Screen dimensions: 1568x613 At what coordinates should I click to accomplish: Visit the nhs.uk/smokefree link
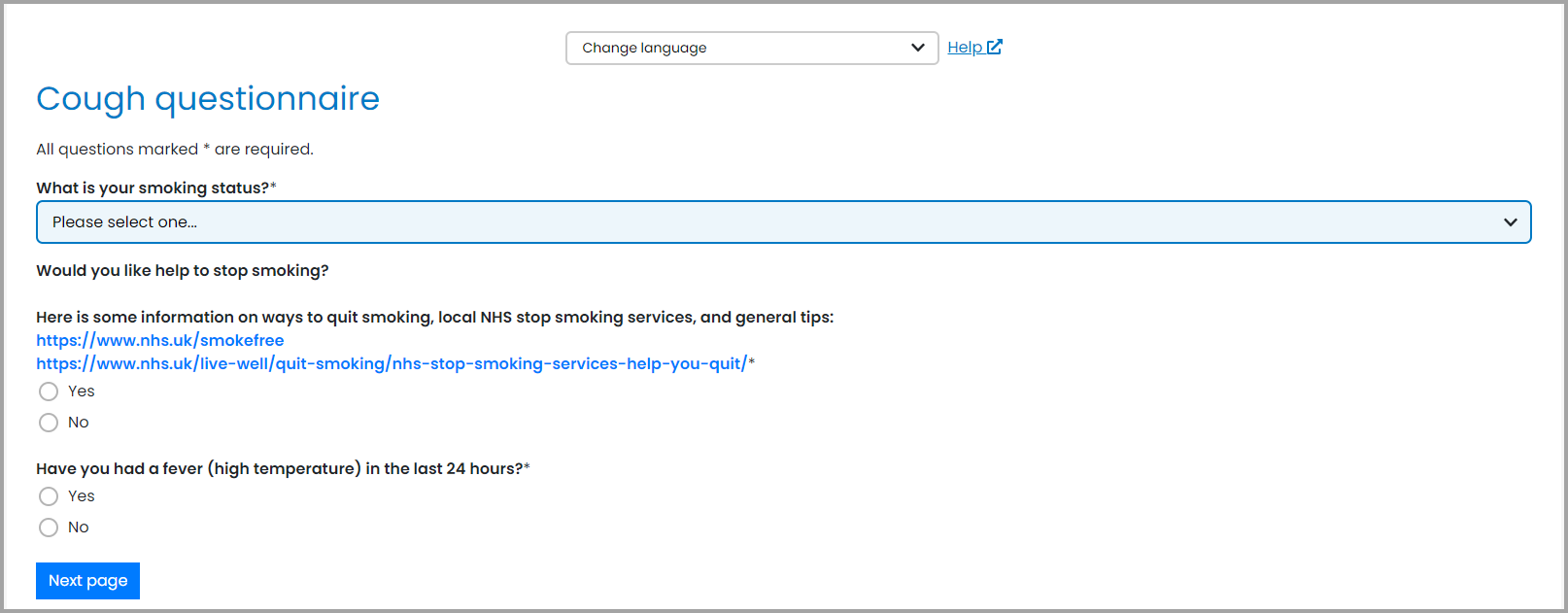pyautogui.click(x=160, y=340)
